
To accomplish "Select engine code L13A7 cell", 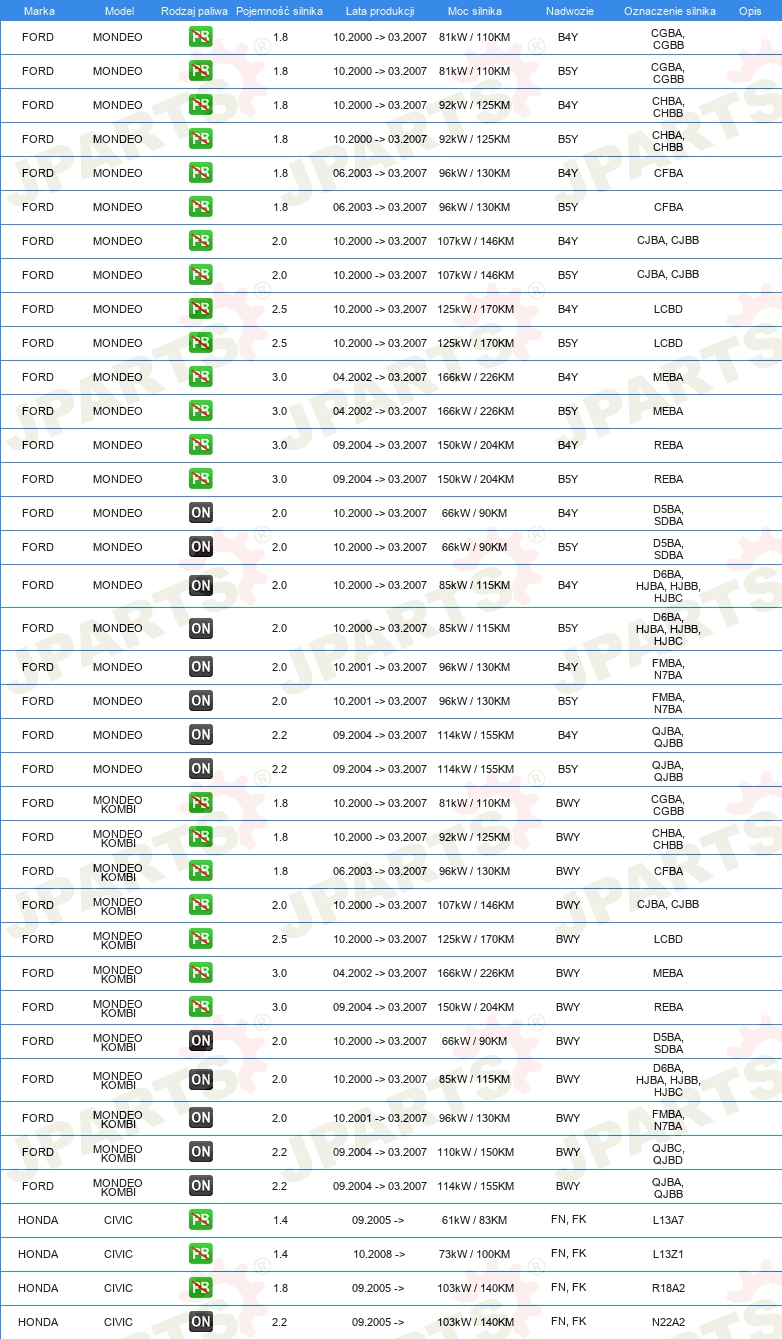I will pyautogui.click(x=668, y=1221).
